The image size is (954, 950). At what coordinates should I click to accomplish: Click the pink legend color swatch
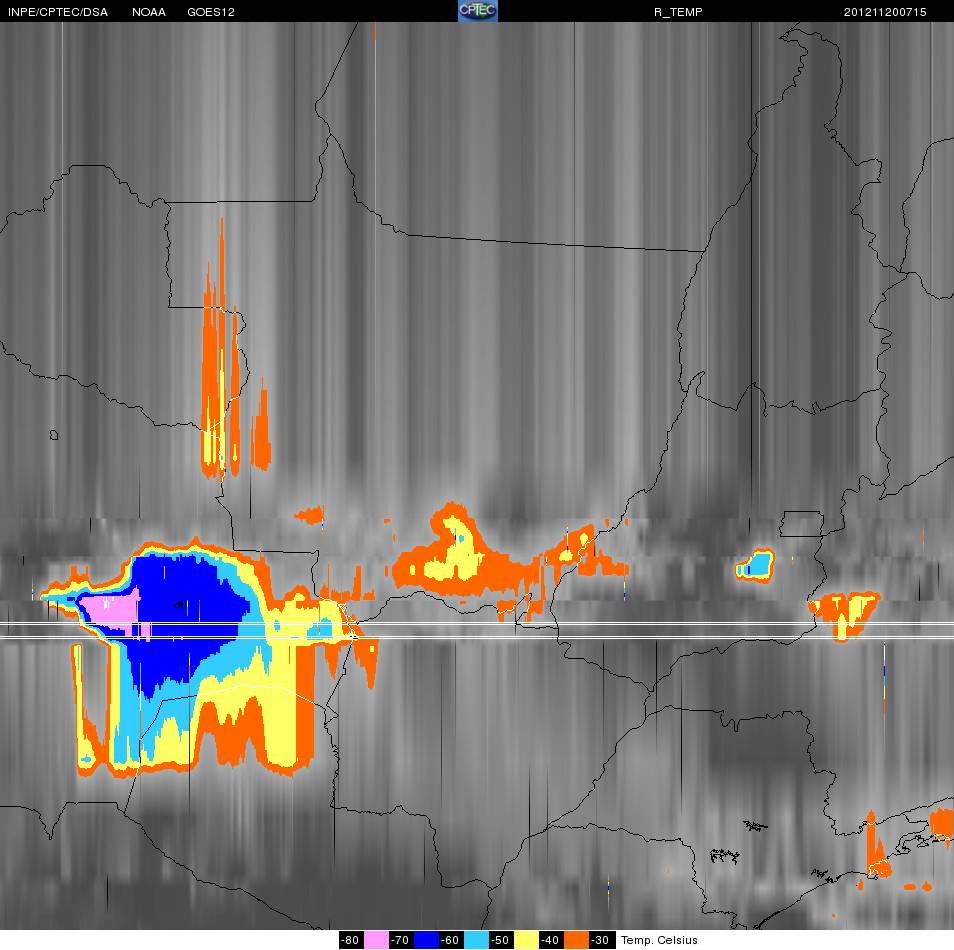click(377, 940)
